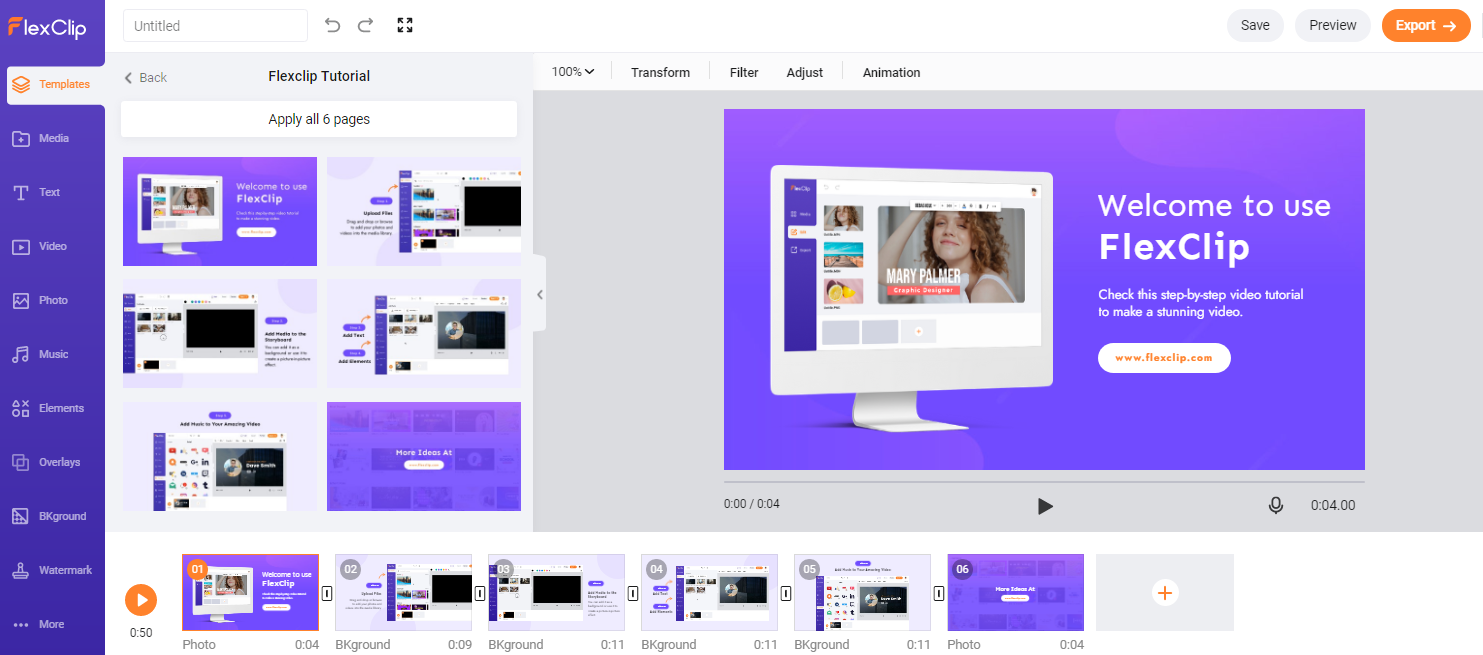
Task: Play the preview in the canvas player
Action: pyautogui.click(x=1045, y=506)
